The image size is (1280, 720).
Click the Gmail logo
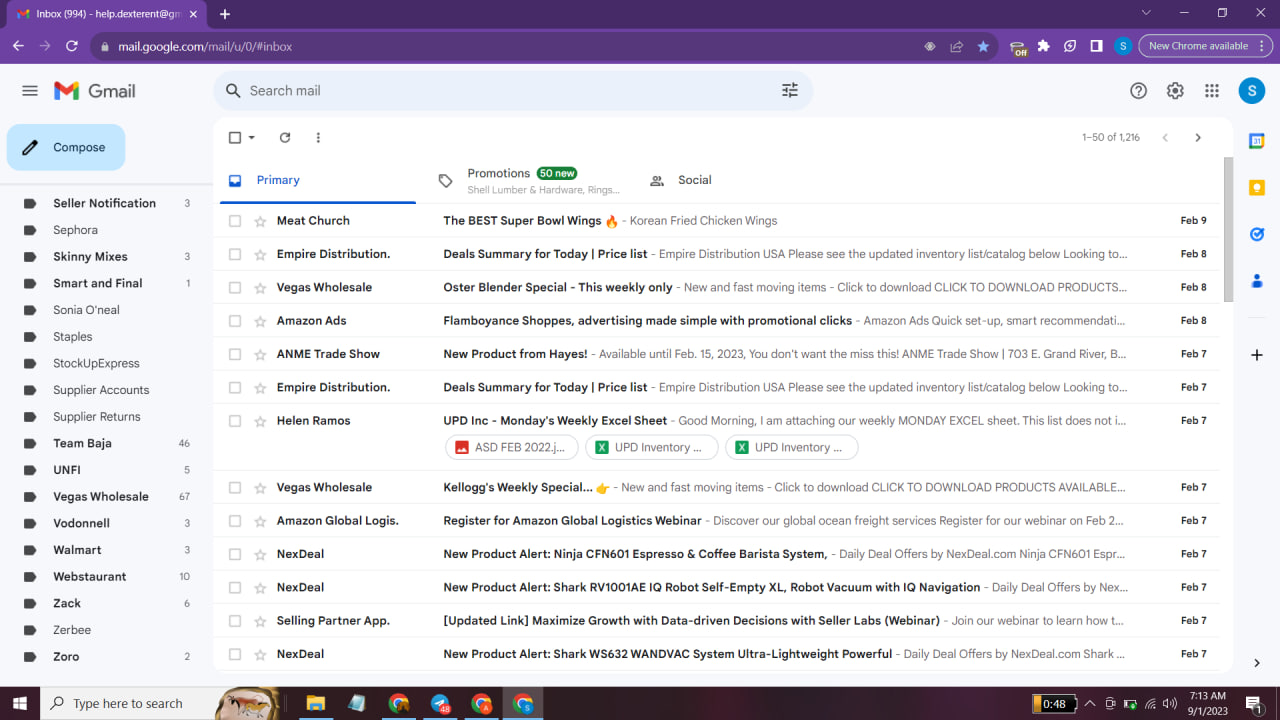point(95,91)
